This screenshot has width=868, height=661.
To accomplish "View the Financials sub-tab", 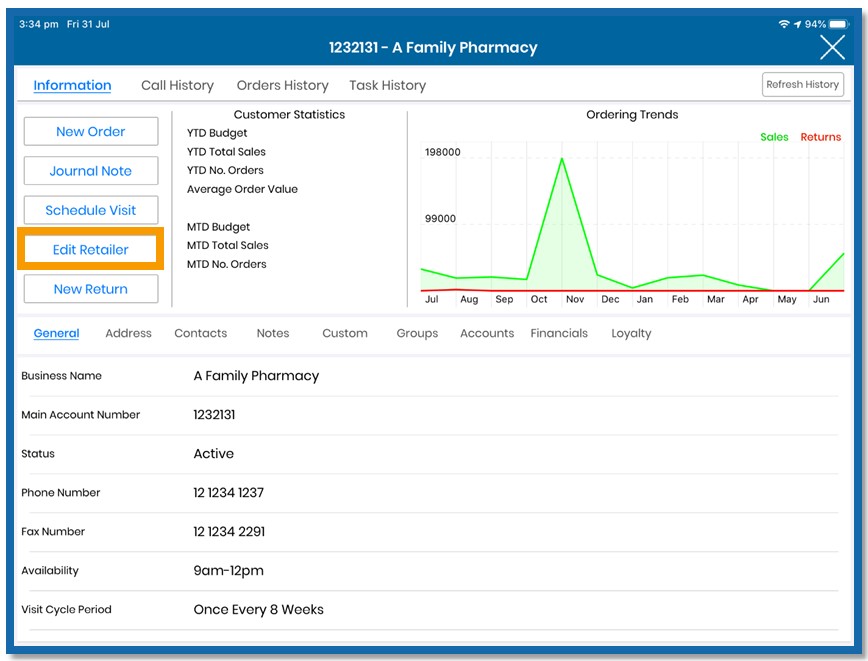I will (x=559, y=333).
